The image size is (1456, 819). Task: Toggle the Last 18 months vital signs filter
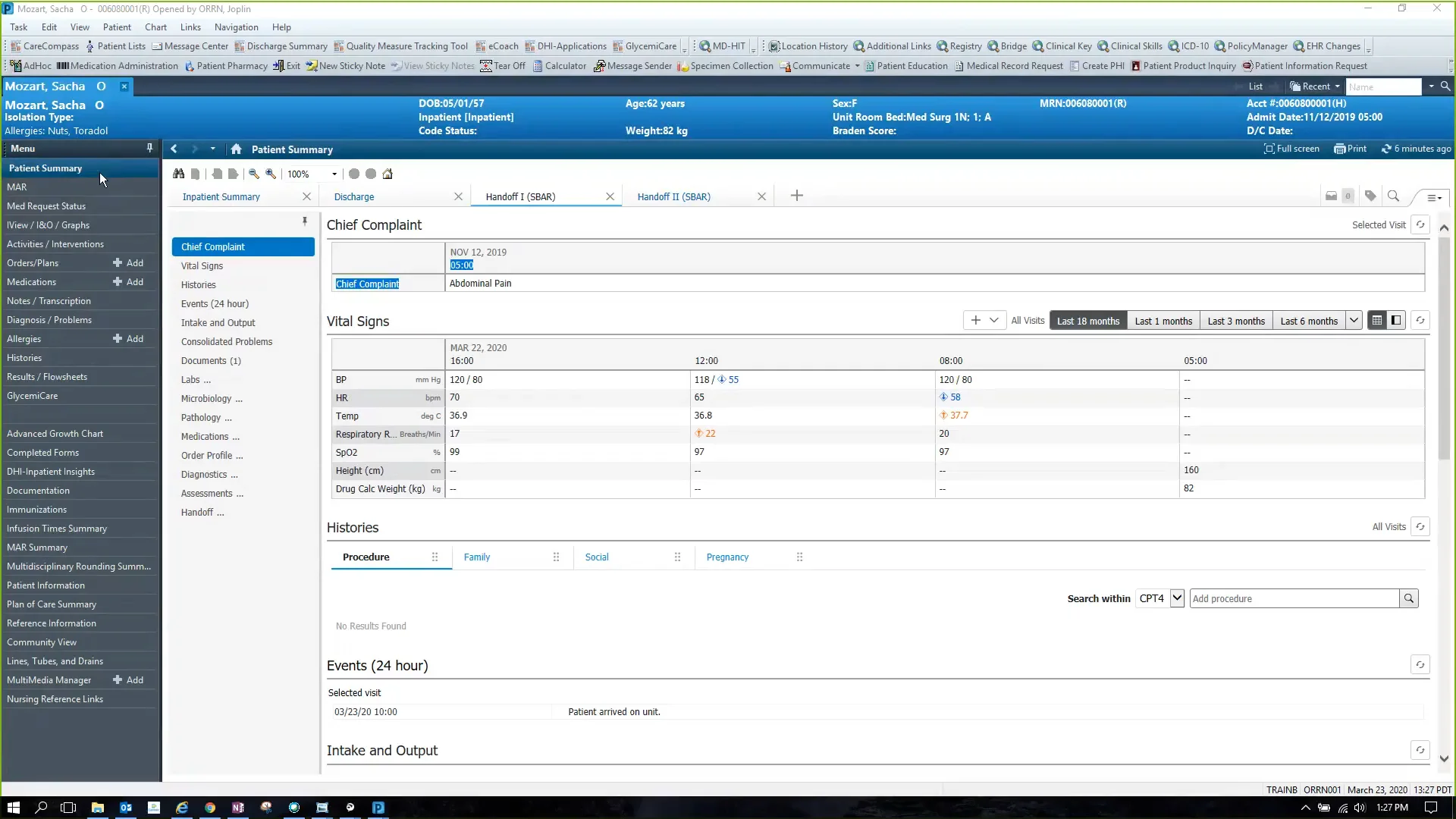tap(1087, 320)
